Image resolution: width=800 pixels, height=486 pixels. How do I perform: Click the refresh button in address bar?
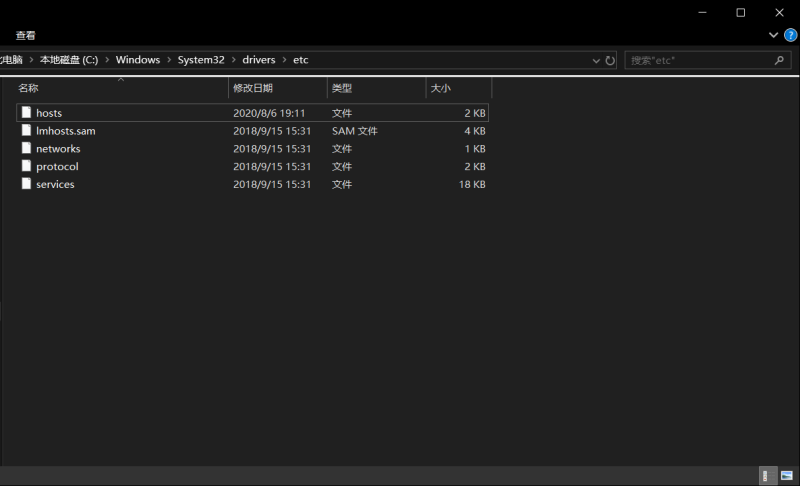[610, 60]
